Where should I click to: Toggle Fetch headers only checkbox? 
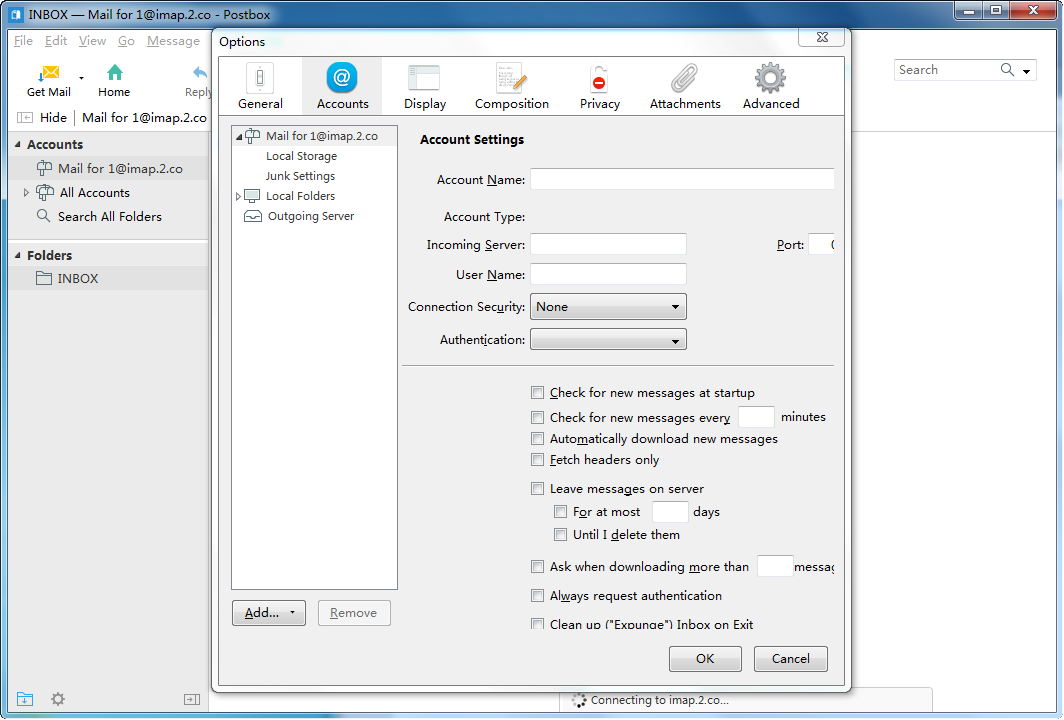(537, 459)
